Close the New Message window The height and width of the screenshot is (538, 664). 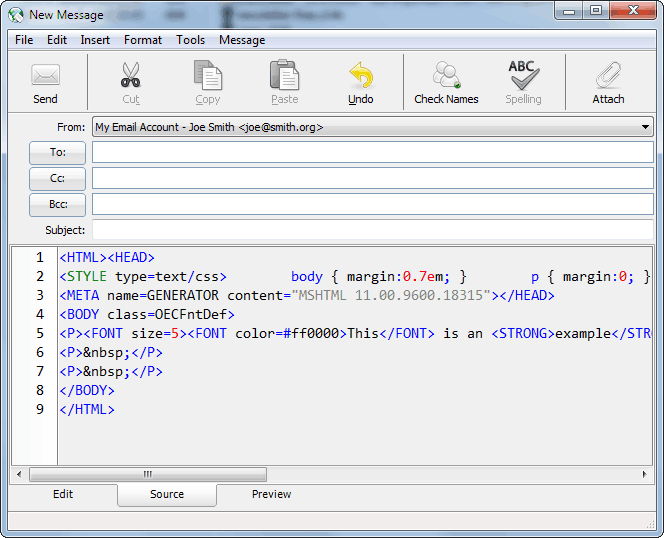[633, 10]
